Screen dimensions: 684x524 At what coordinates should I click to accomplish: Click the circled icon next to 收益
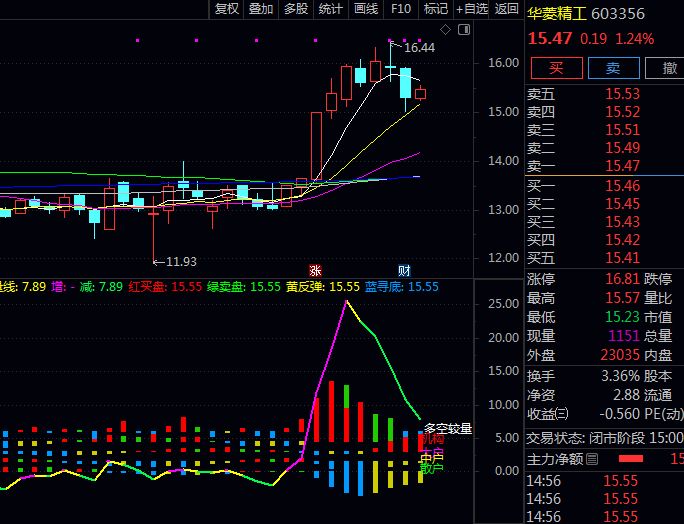click(562, 414)
